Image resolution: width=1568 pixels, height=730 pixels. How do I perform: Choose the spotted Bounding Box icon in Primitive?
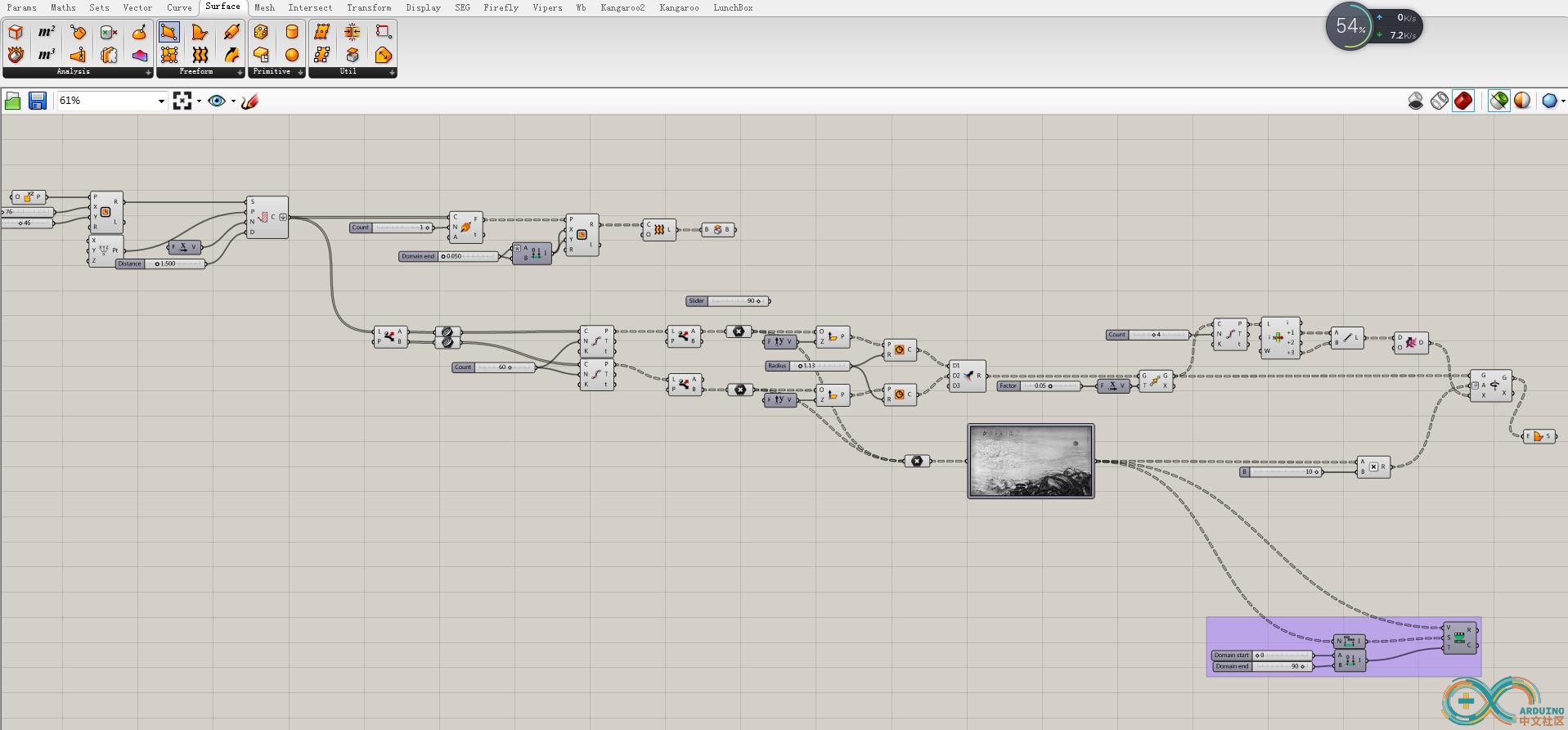tap(261, 32)
